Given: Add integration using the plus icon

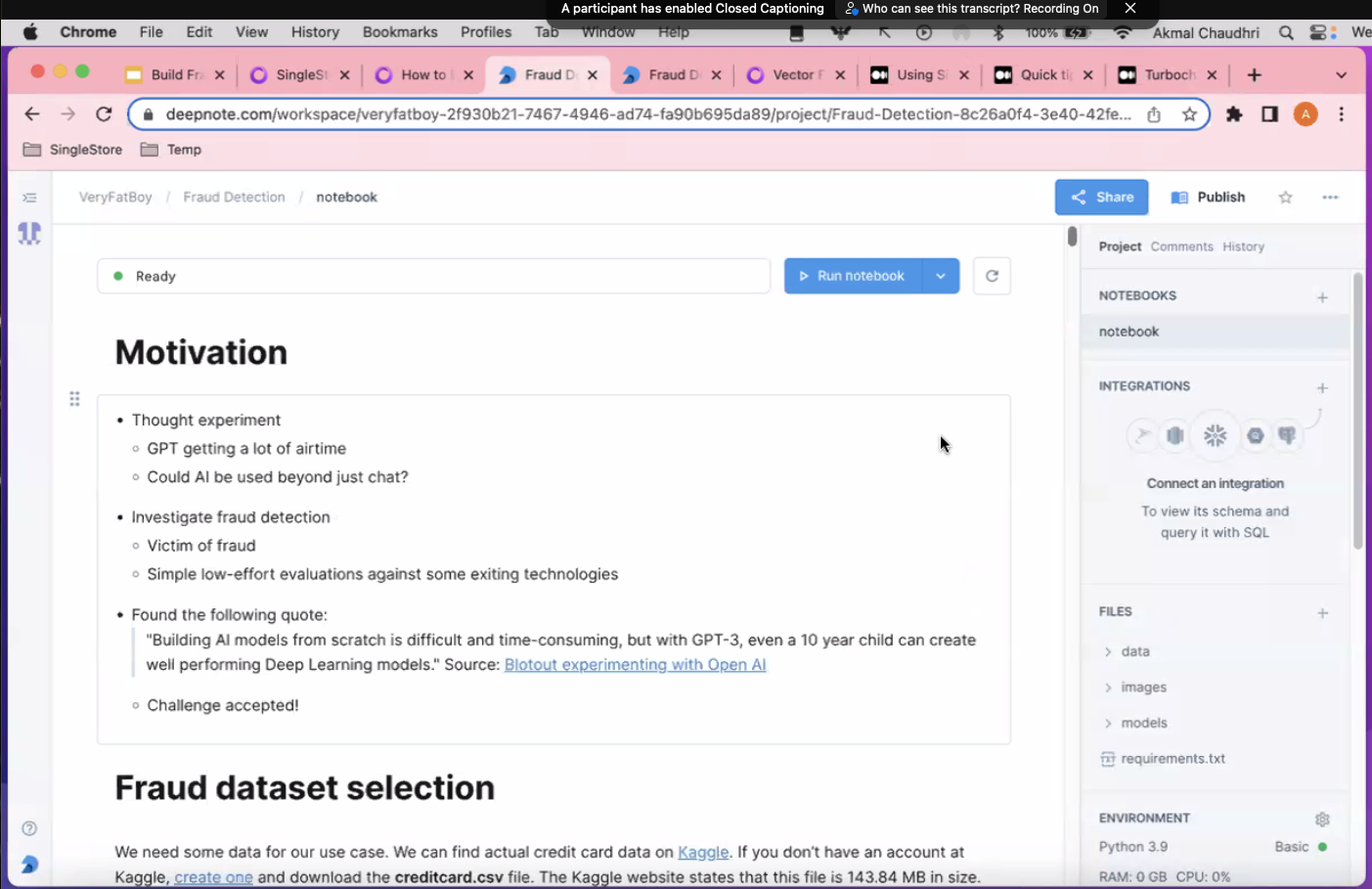Looking at the screenshot, I should coord(1322,387).
